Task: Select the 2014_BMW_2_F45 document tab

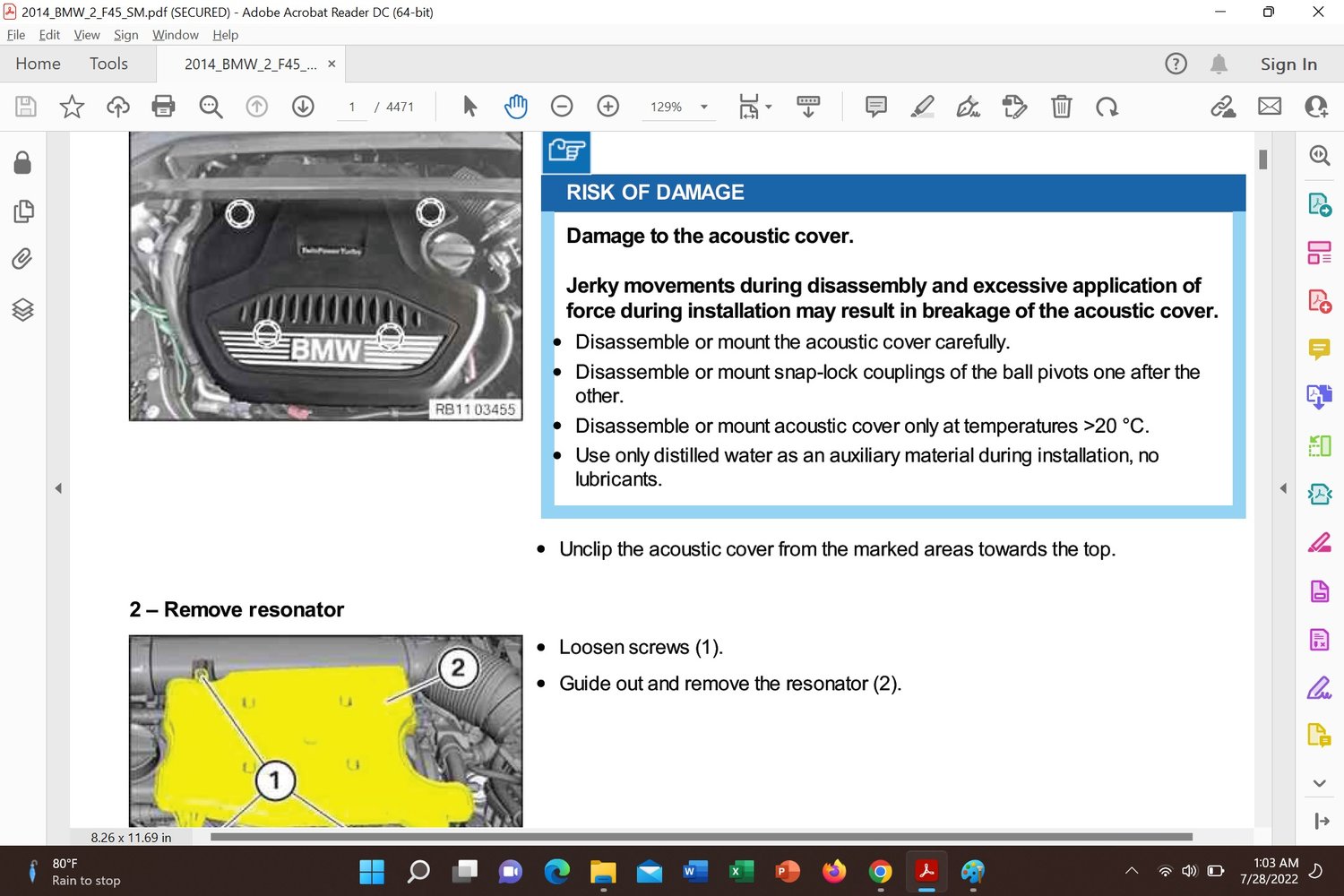Action: (250, 65)
